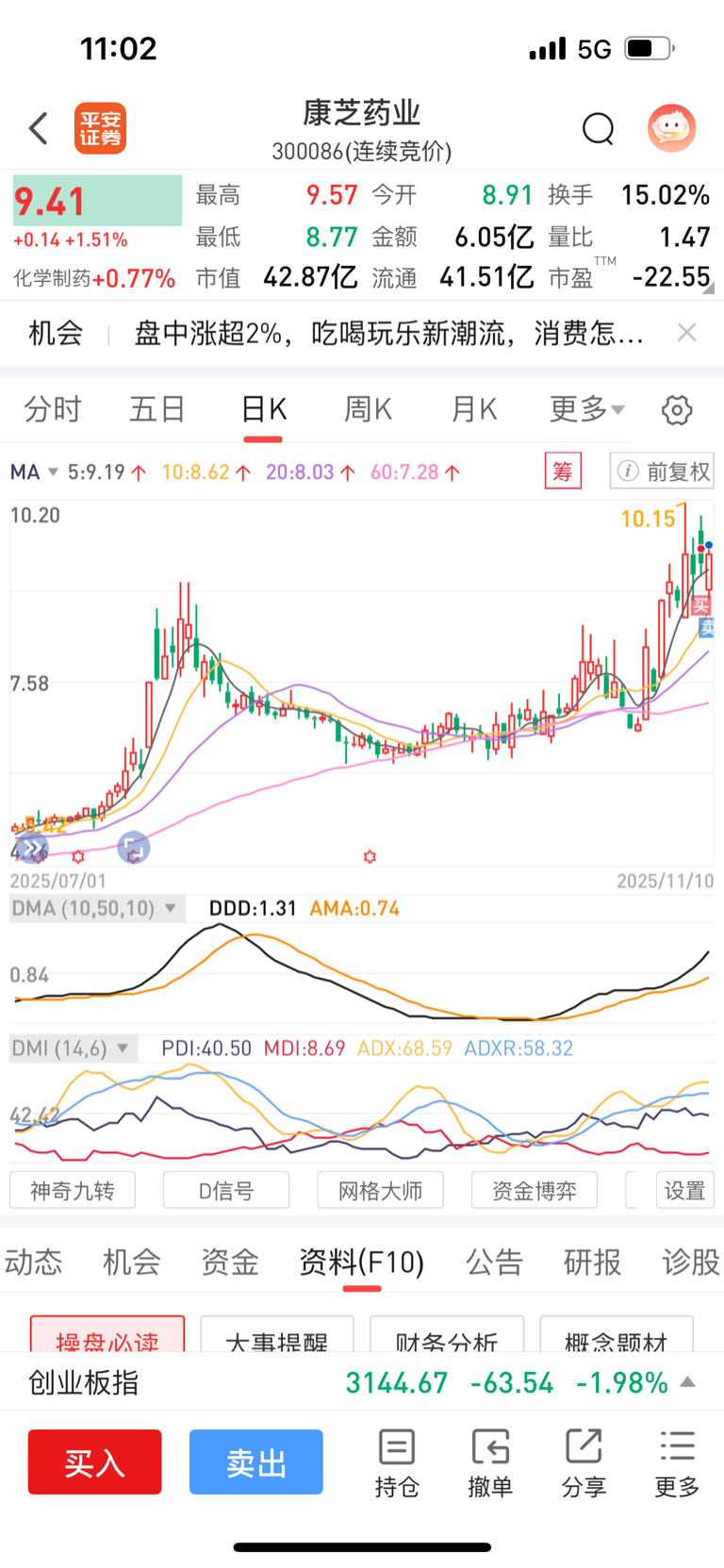
Task: Tap the red 买入 buy button
Action: point(94,1462)
